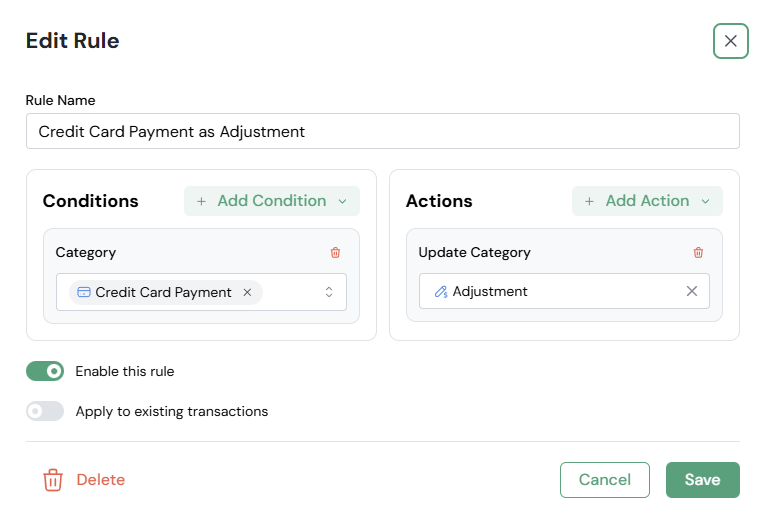Close the Edit Rule dialog

pos(730,41)
